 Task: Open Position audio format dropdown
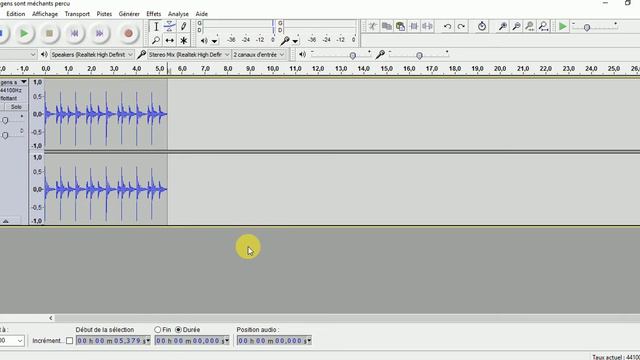coord(309,340)
